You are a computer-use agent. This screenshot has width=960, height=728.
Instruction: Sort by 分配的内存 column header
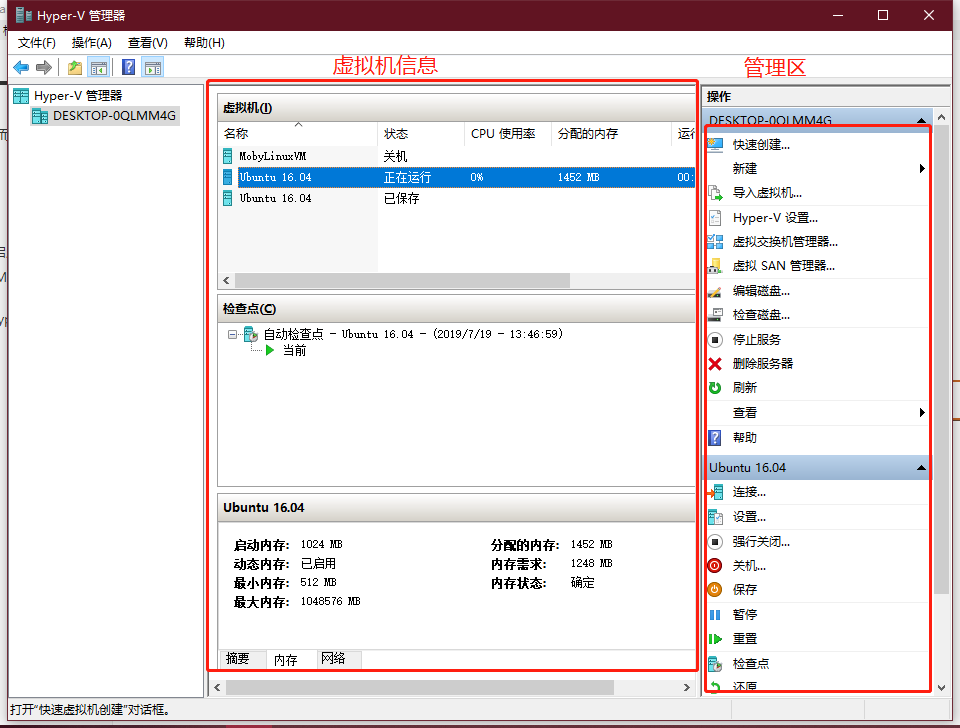(611, 133)
